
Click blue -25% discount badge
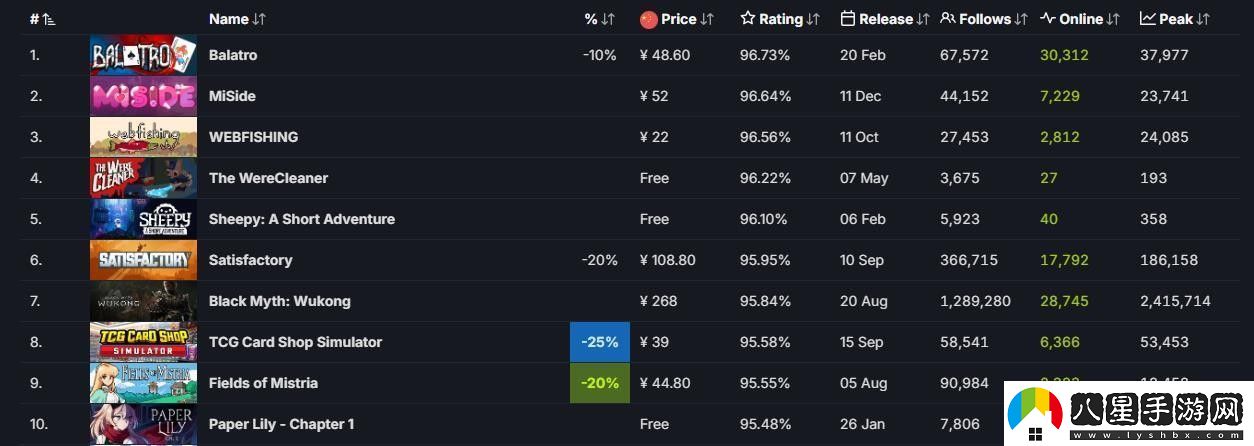click(600, 342)
